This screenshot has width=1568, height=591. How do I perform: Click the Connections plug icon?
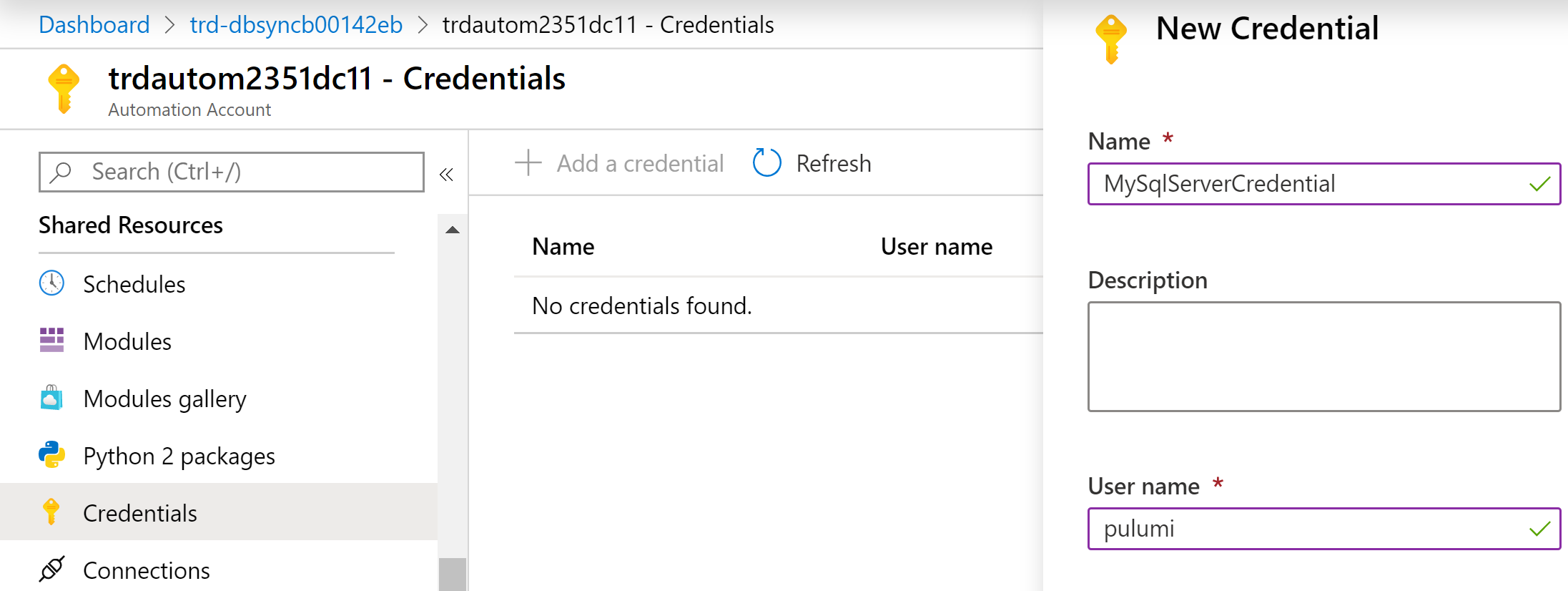(x=51, y=570)
